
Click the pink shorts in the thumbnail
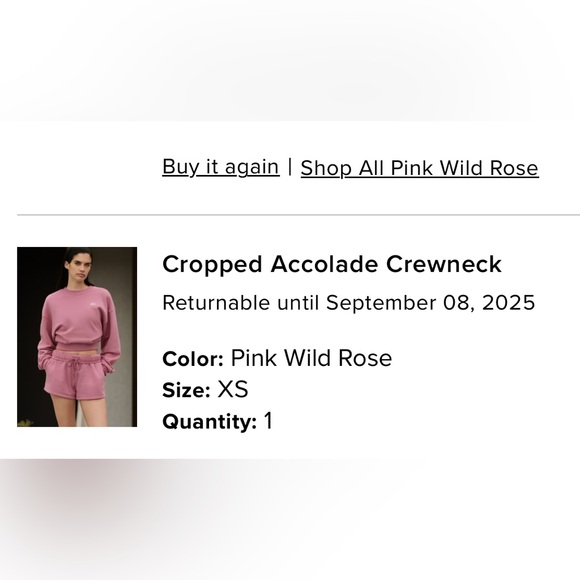click(76, 375)
